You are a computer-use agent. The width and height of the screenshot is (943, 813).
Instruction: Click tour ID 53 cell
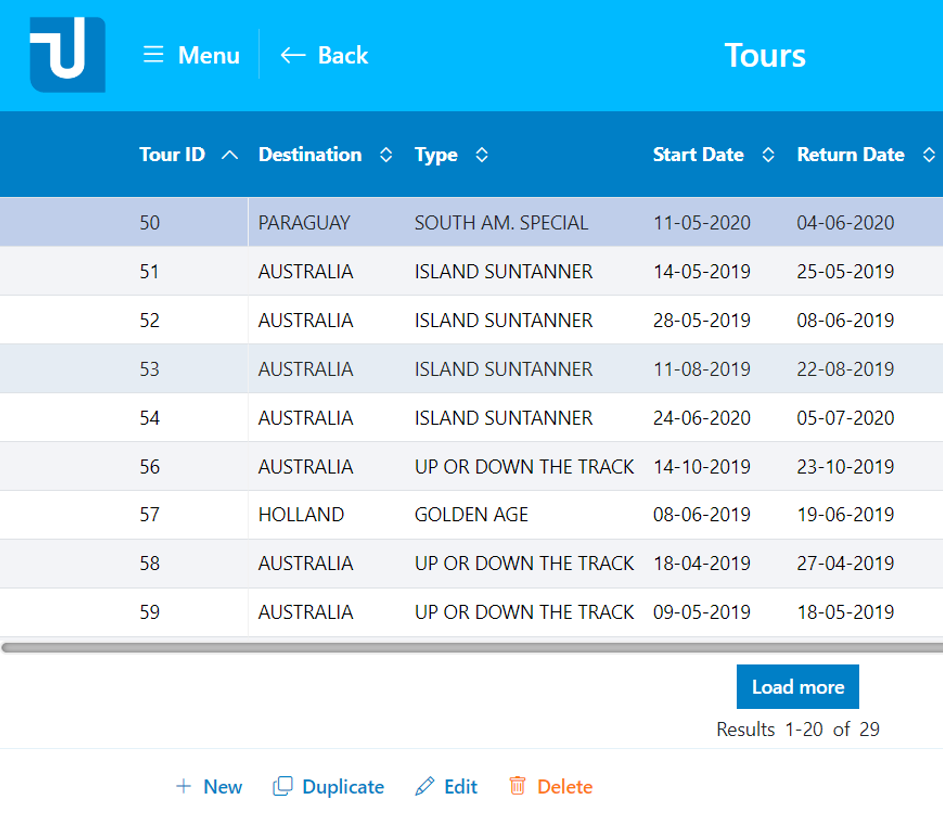150,369
